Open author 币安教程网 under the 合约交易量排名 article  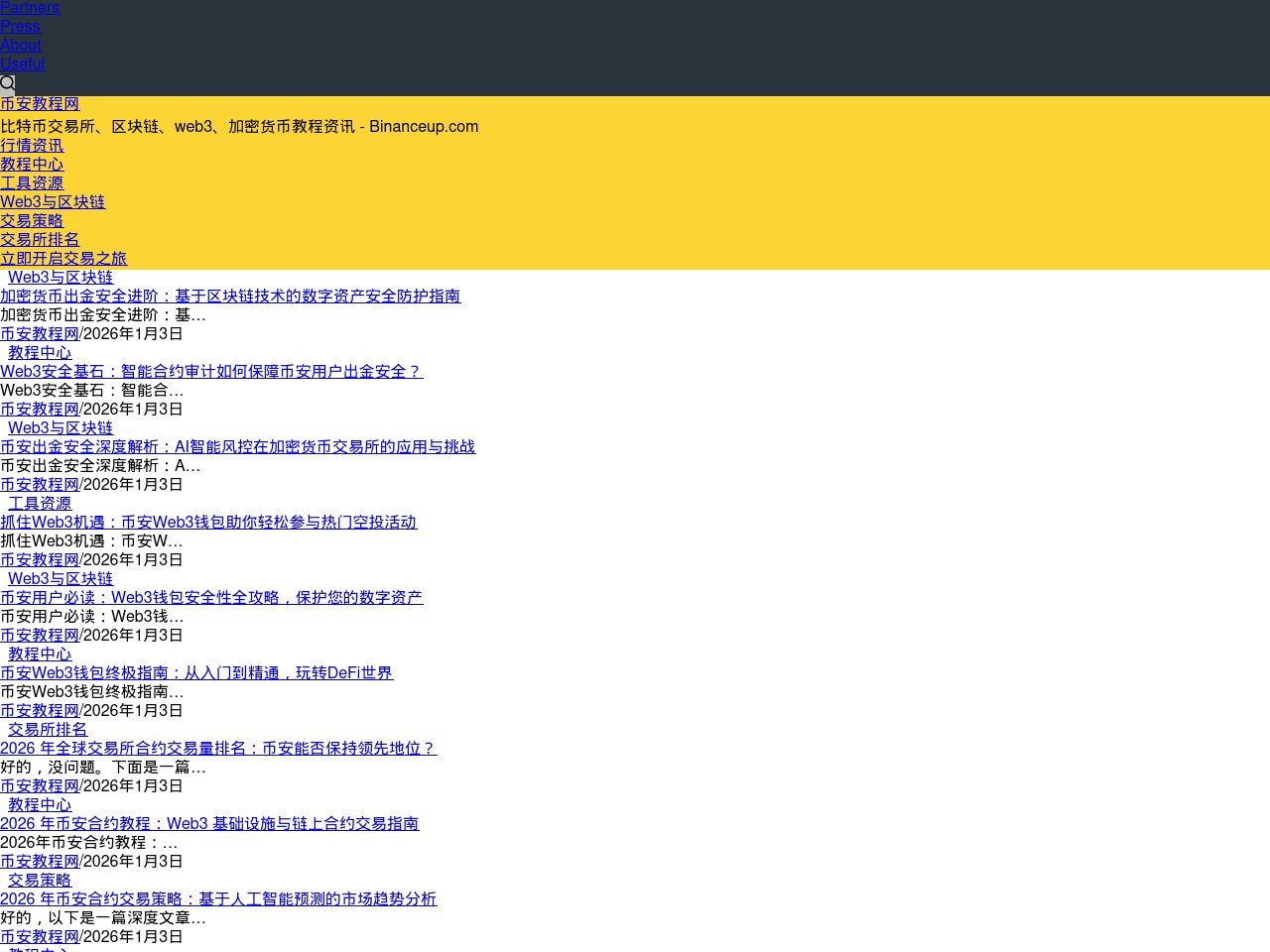(40, 786)
